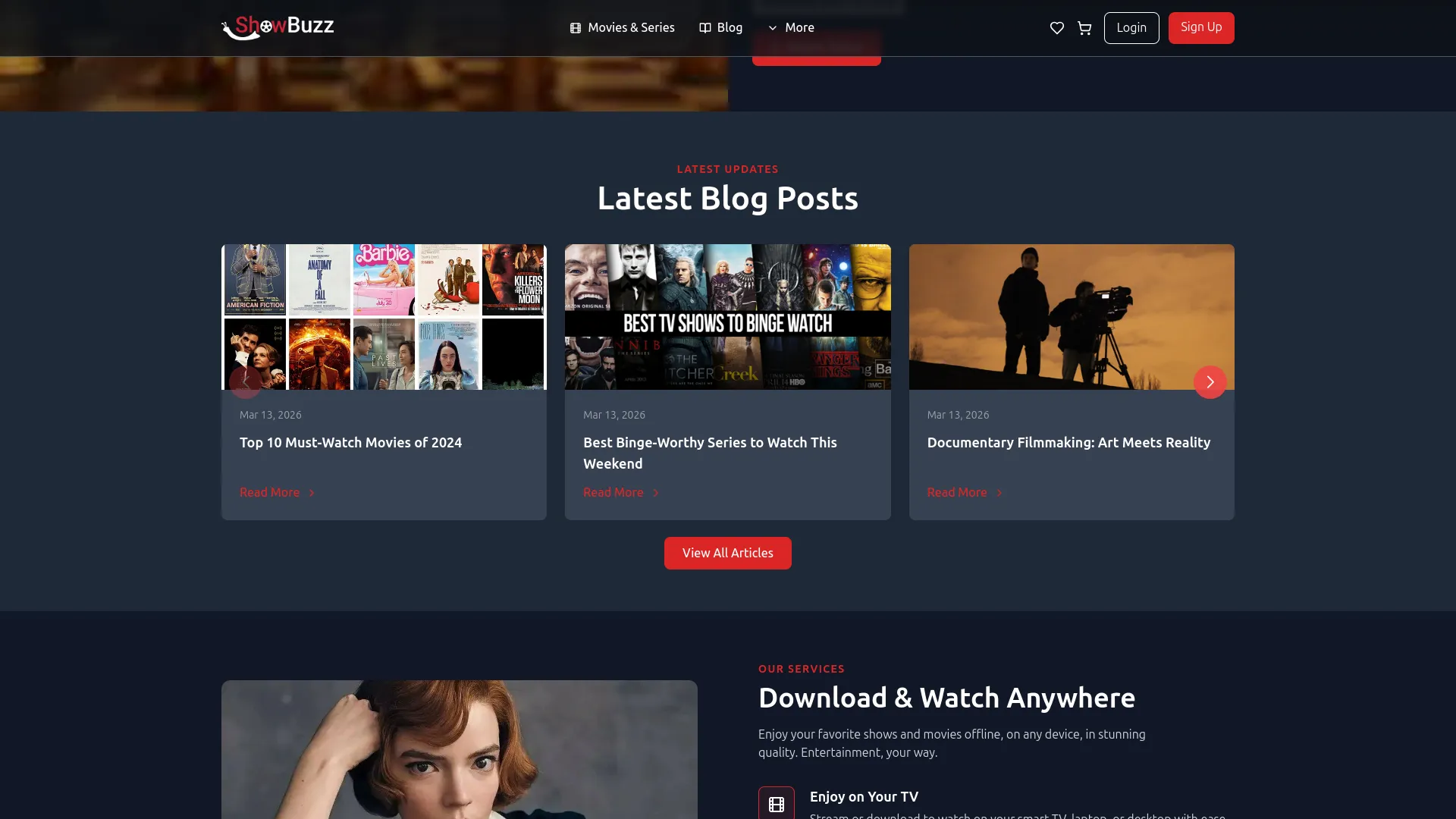Image resolution: width=1456 pixels, height=819 pixels.
Task: Click the book icon beside Blog
Action: click(x=704, y=28)
